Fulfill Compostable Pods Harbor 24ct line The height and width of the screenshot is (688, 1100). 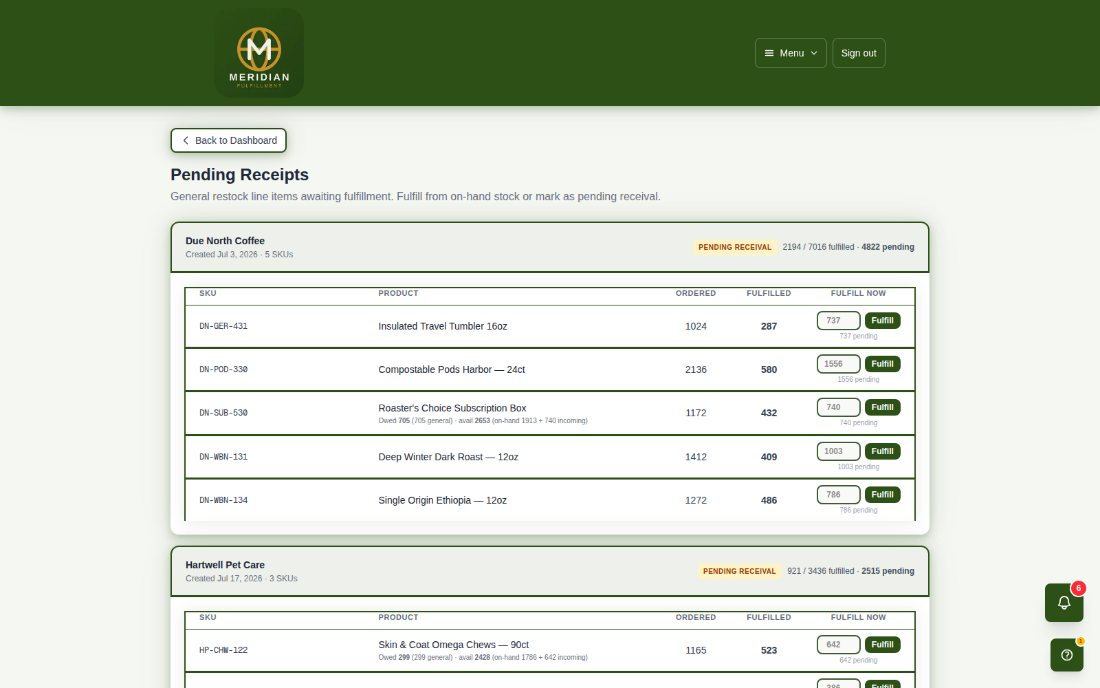[x=882, y=364]
